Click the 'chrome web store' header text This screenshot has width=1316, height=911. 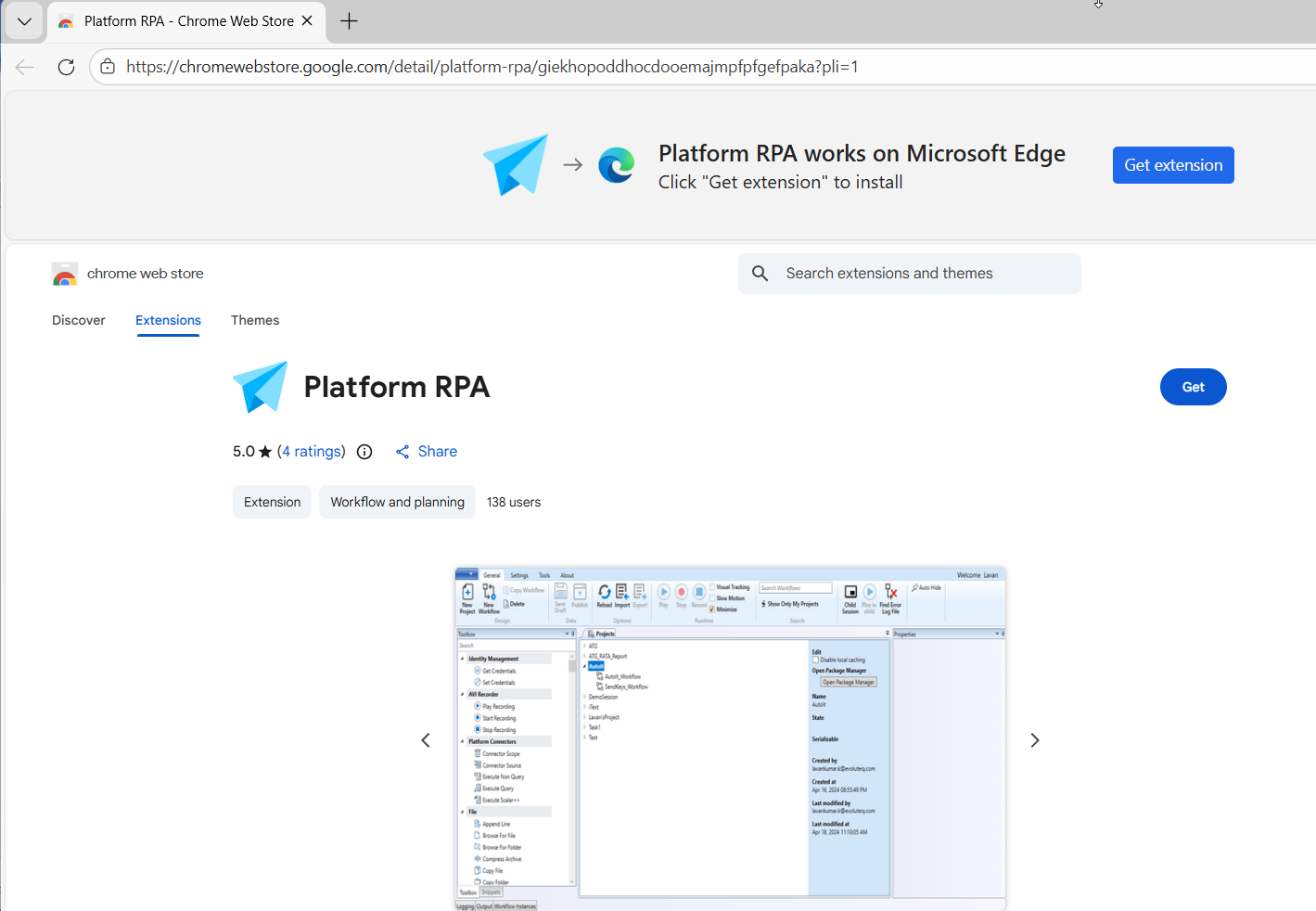click(146, 274)
